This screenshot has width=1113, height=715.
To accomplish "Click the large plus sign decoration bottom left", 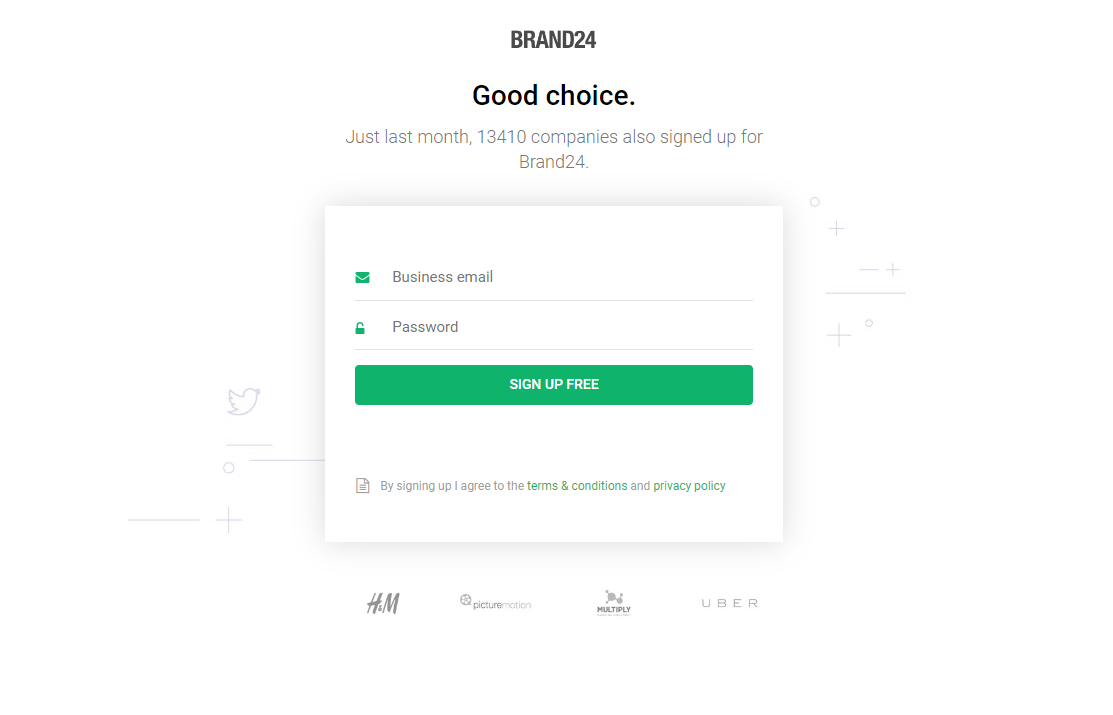I will 229,520.
